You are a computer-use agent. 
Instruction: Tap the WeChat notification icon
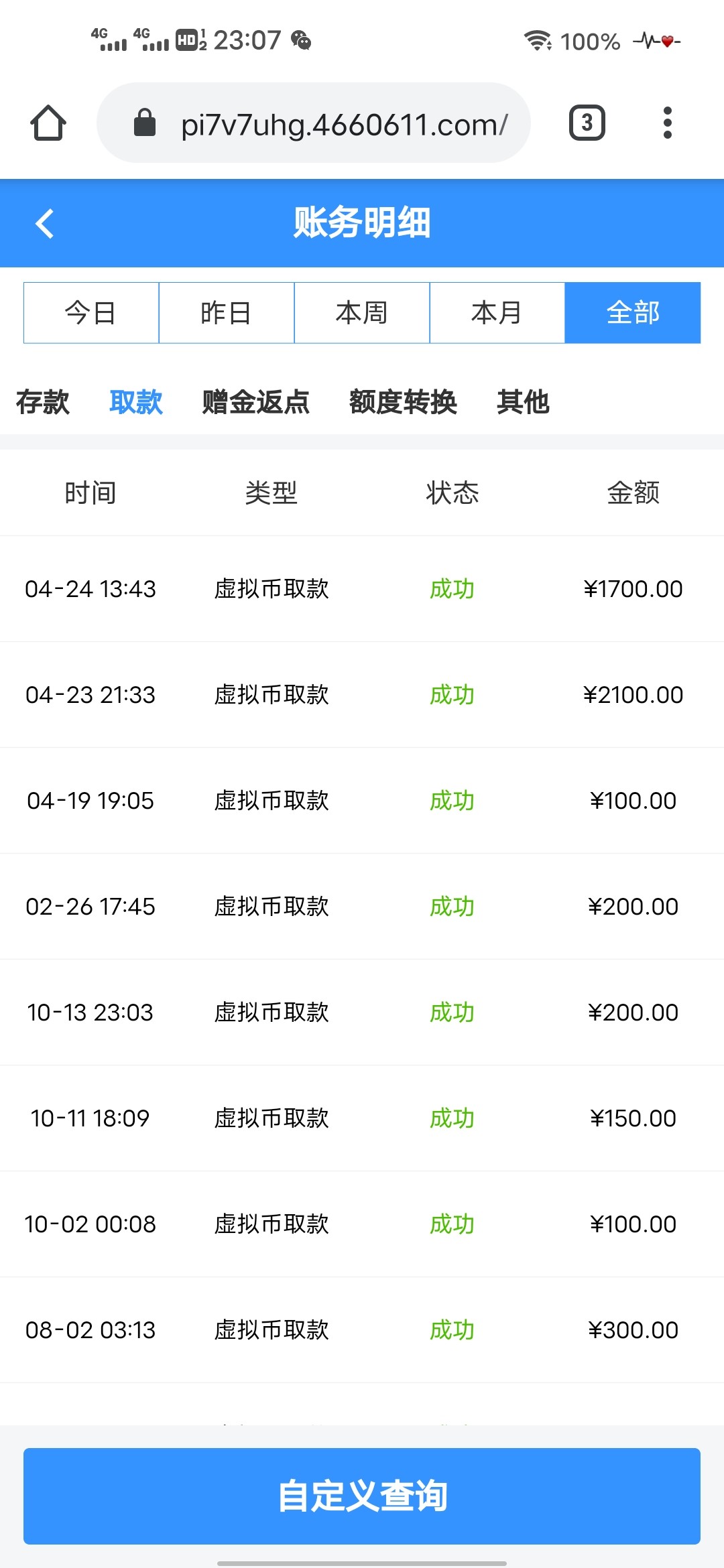pos(302,40)
